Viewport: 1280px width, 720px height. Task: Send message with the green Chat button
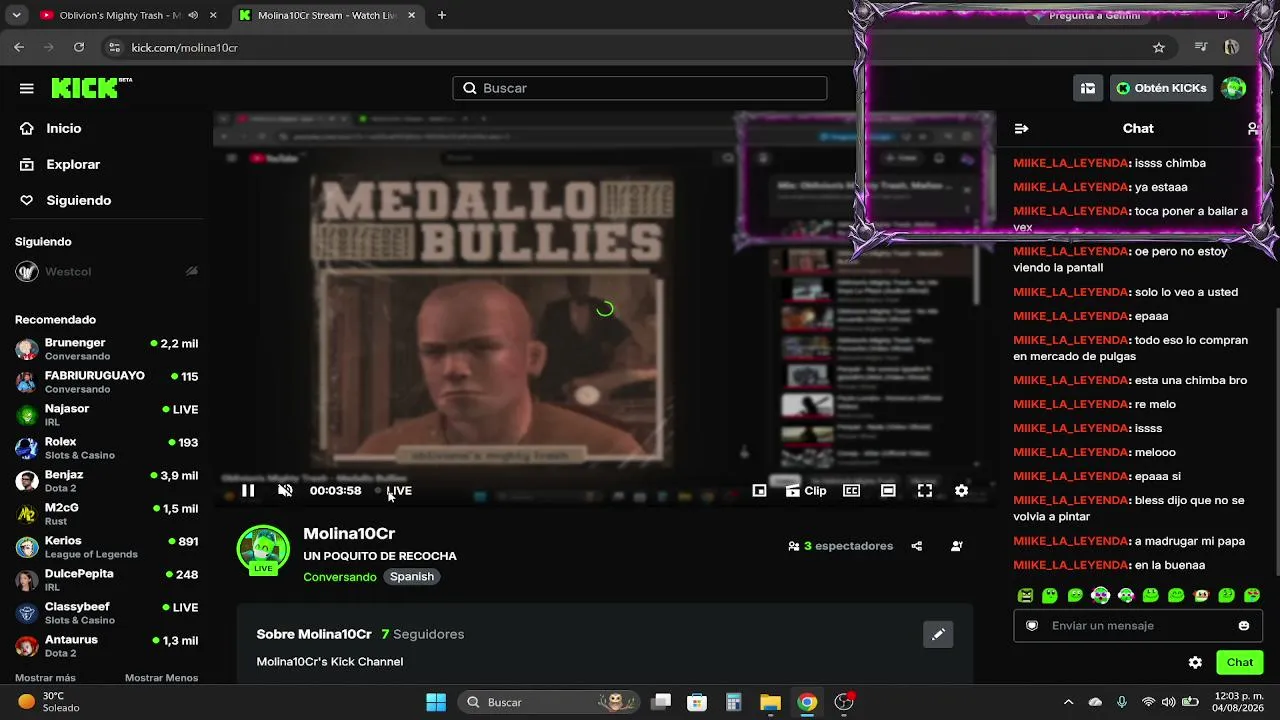tap(1240, 662)
